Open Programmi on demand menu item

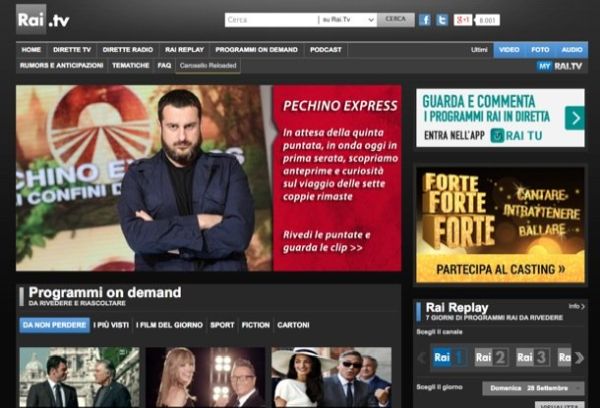click(x=256, y=50)
